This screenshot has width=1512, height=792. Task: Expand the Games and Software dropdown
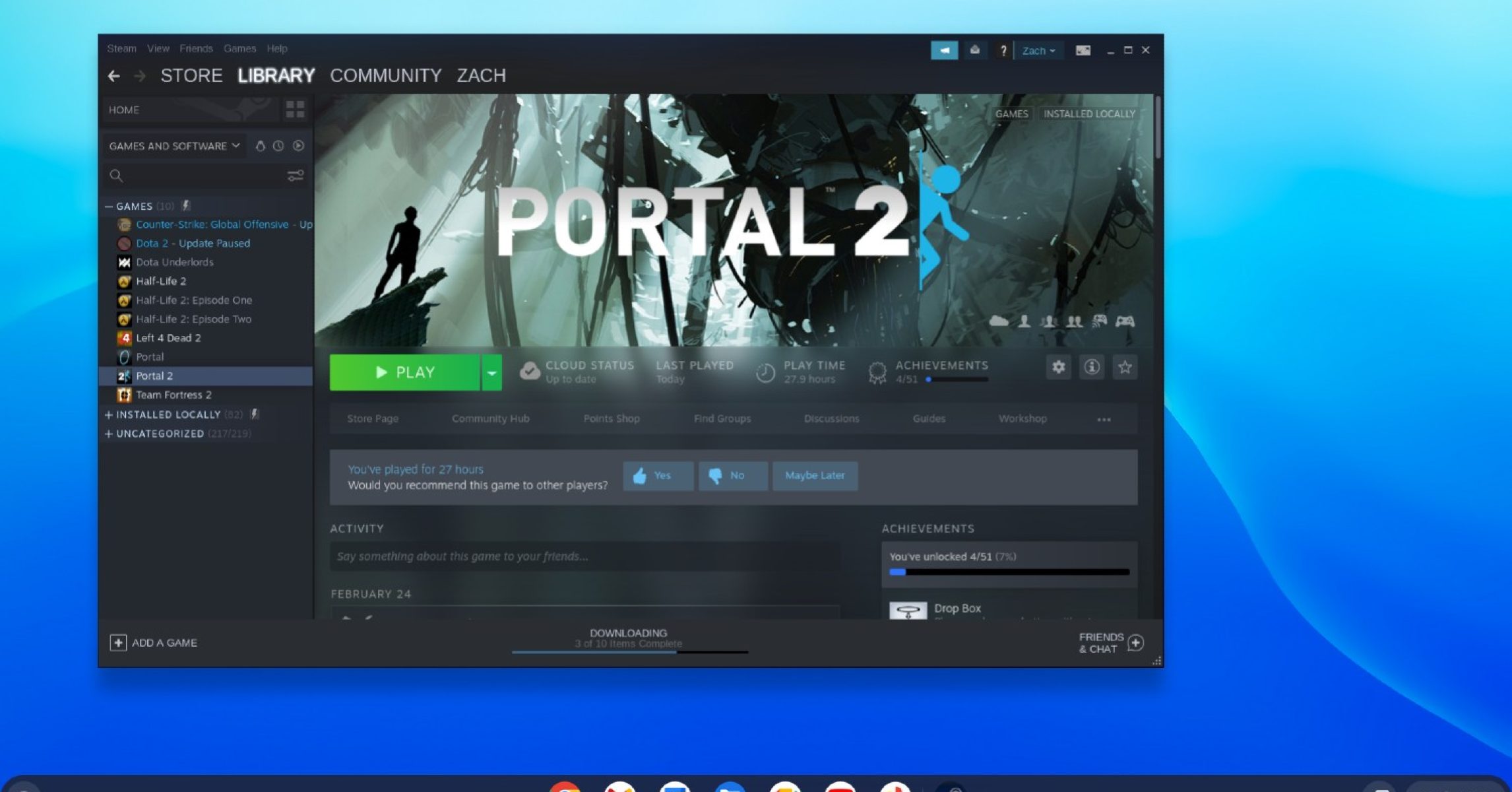pos(174,146)
